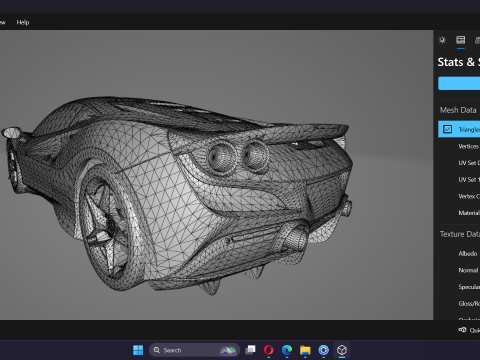The height and width of the screenshot is (360, 480).
Task: Launch Opera browser from the taskbar
Action: point(268,350)
